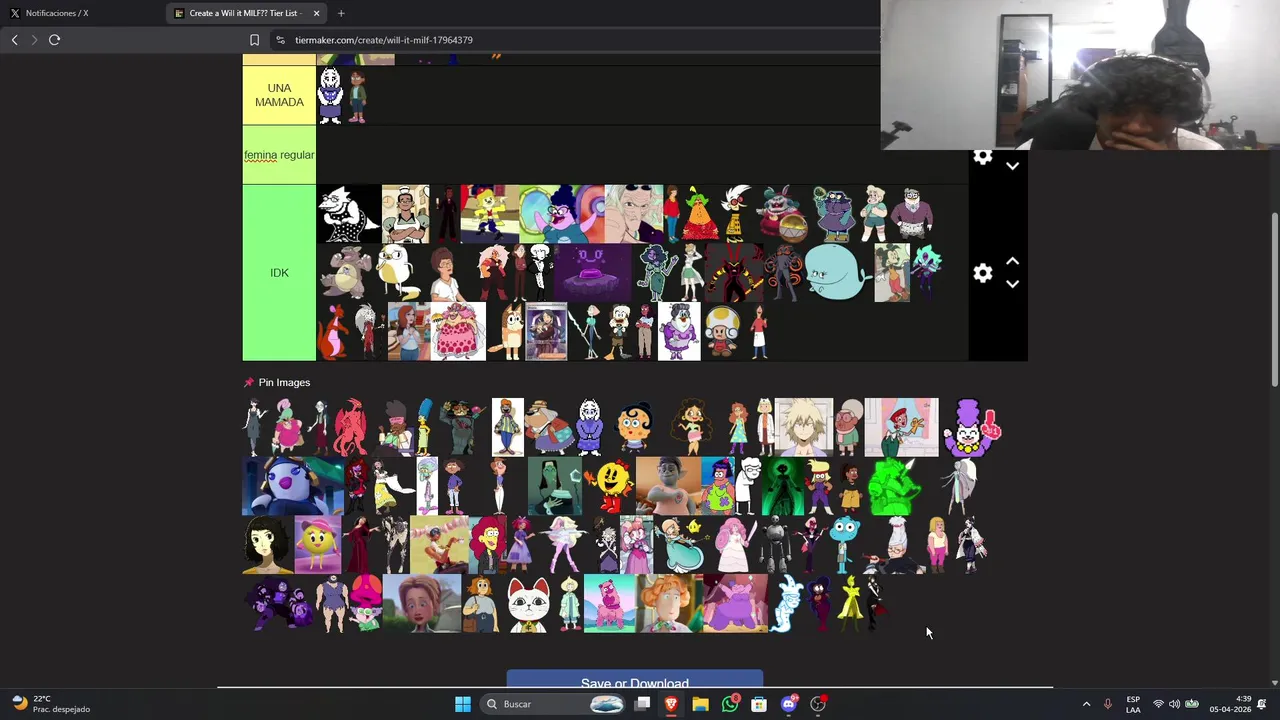Select grey robot image in pin images
The image size is (1280, 720).
coord(776,545)
